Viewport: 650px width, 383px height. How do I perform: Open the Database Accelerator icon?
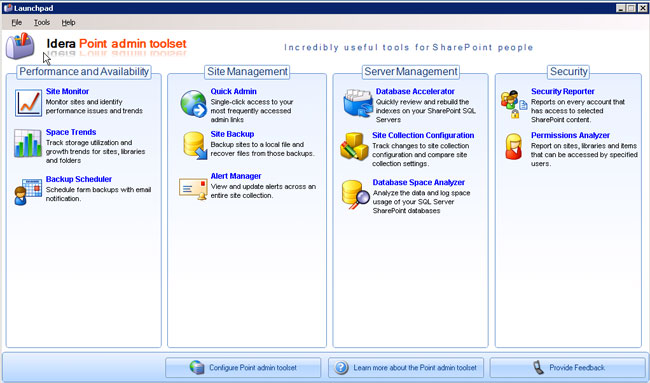pos(358,103)
